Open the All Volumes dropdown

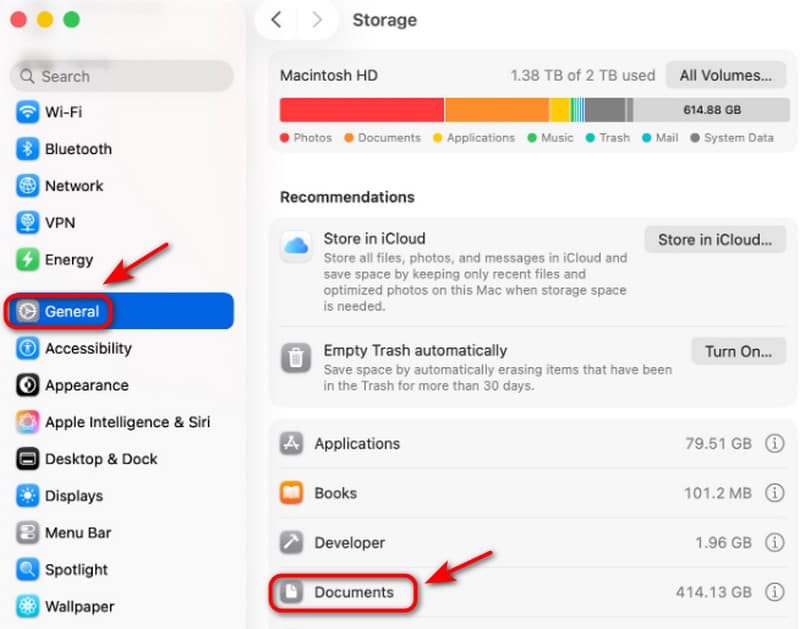(725, 75)
